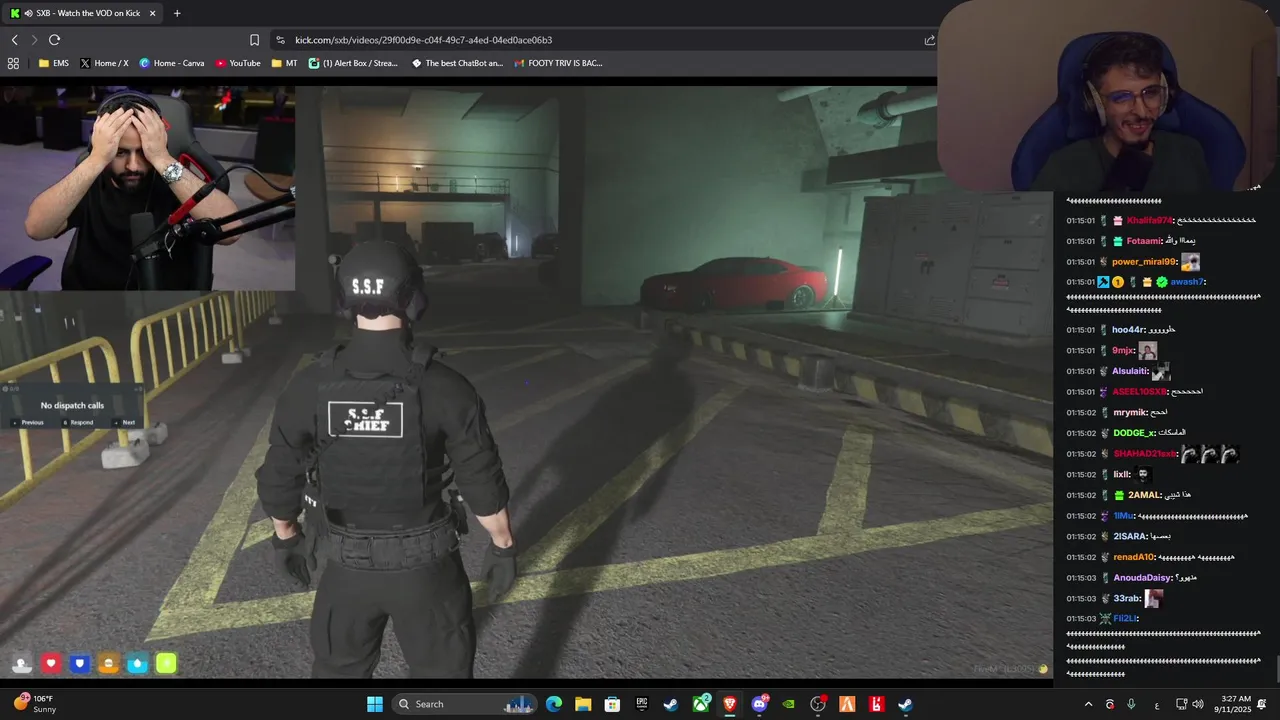Reload the Kick page
The width and height of the screenshot is (1280, 720).
click(54, 40)
